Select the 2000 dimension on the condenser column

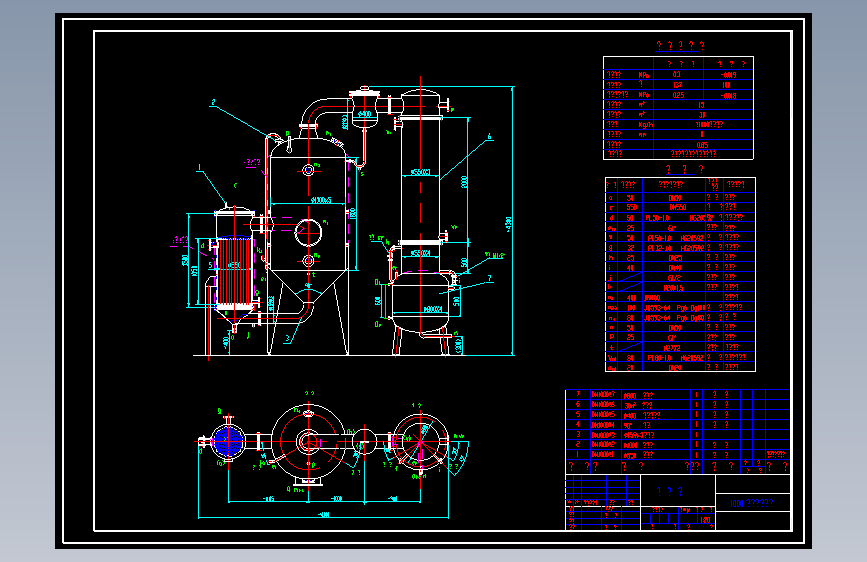click(464, 181)
